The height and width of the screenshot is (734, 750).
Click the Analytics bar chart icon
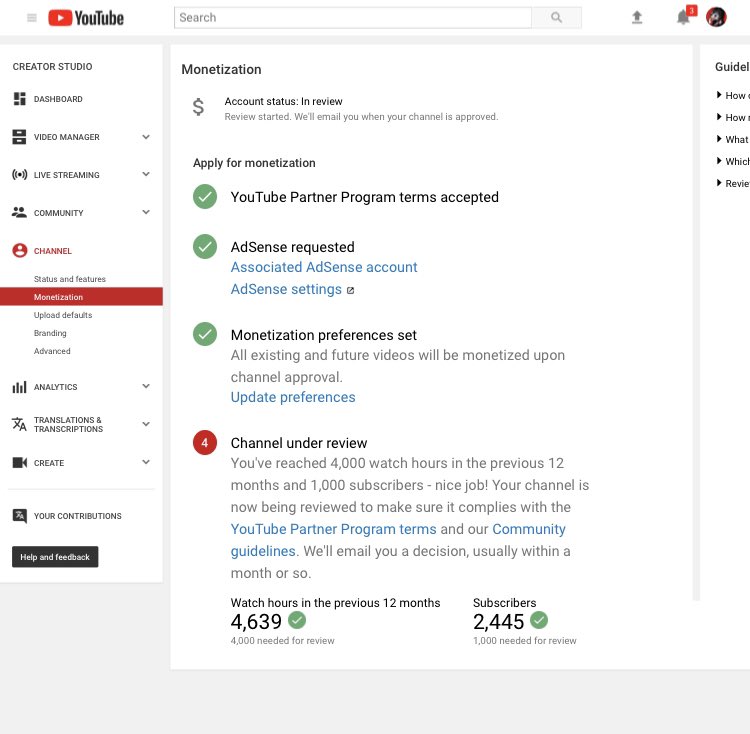coord(19,387)
